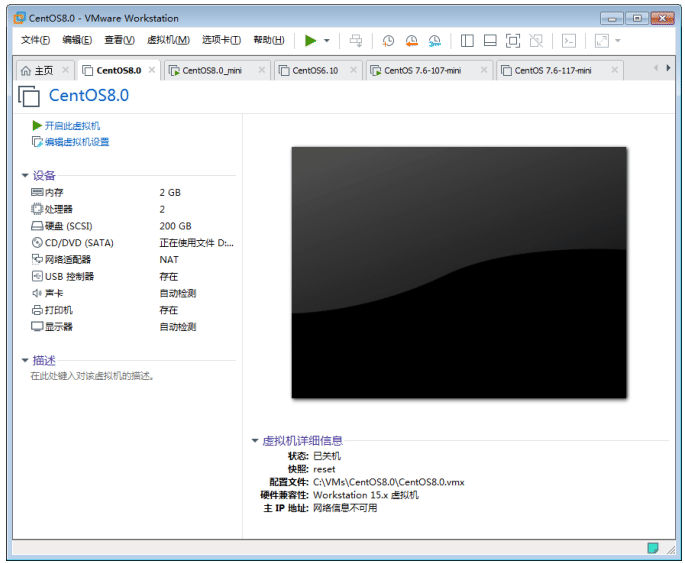Collapse the 设备 section
685x563 pixels.
coord(25,176)
